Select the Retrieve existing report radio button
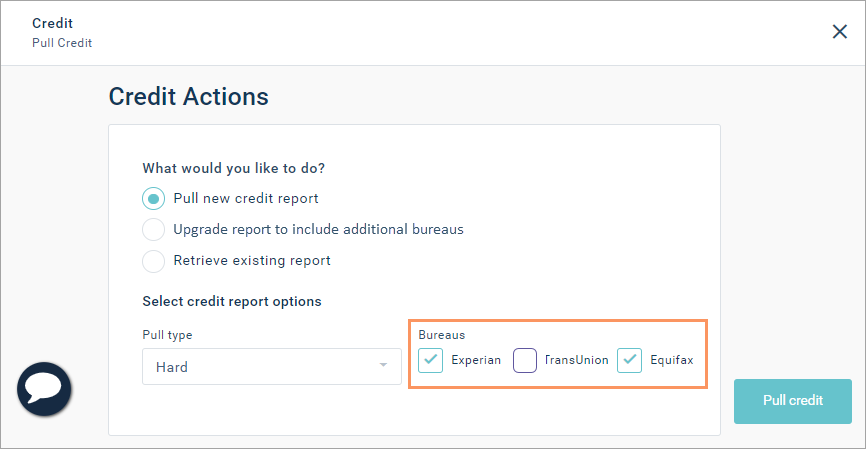 pyautogui.click(x=154, y=261)
